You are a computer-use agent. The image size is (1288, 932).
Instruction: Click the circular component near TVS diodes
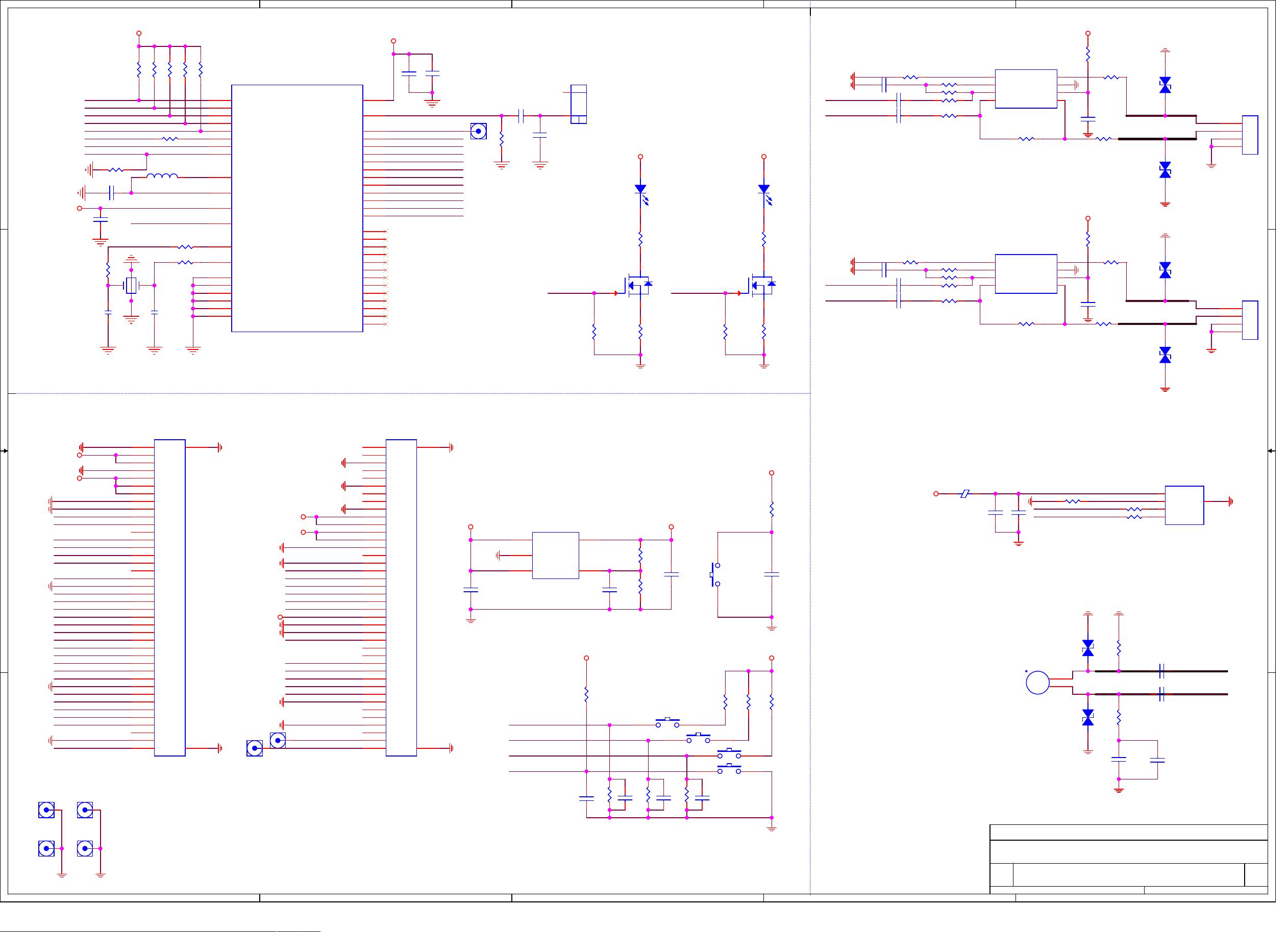[1037, 682]
